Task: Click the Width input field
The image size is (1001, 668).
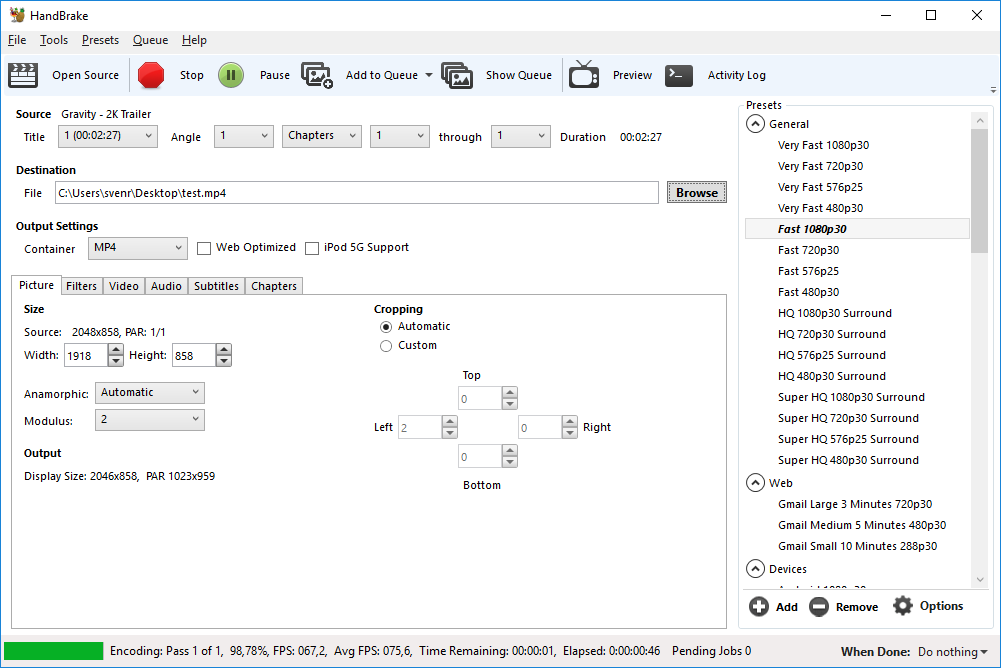Action: pos(86,356)
